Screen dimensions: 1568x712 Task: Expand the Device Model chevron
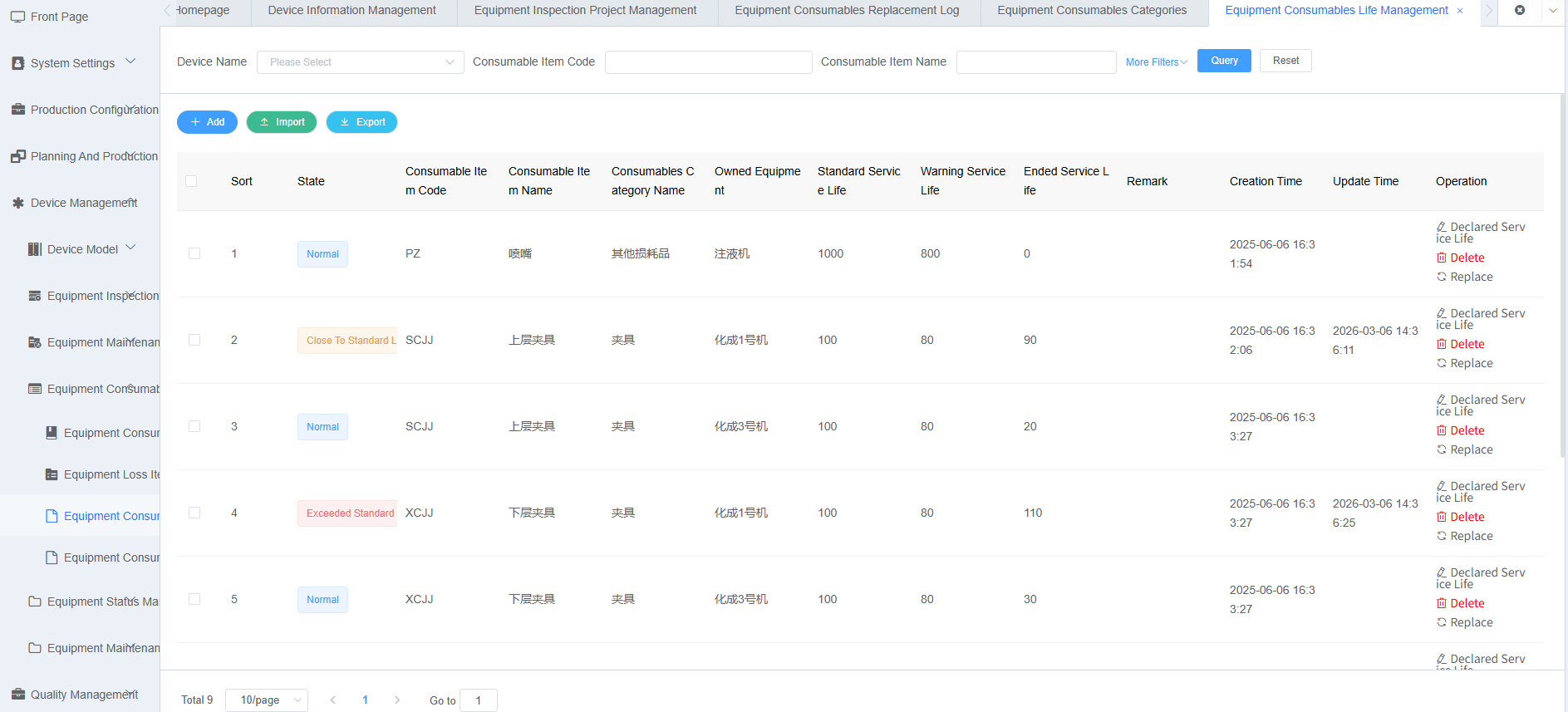(x=130, y=248)
